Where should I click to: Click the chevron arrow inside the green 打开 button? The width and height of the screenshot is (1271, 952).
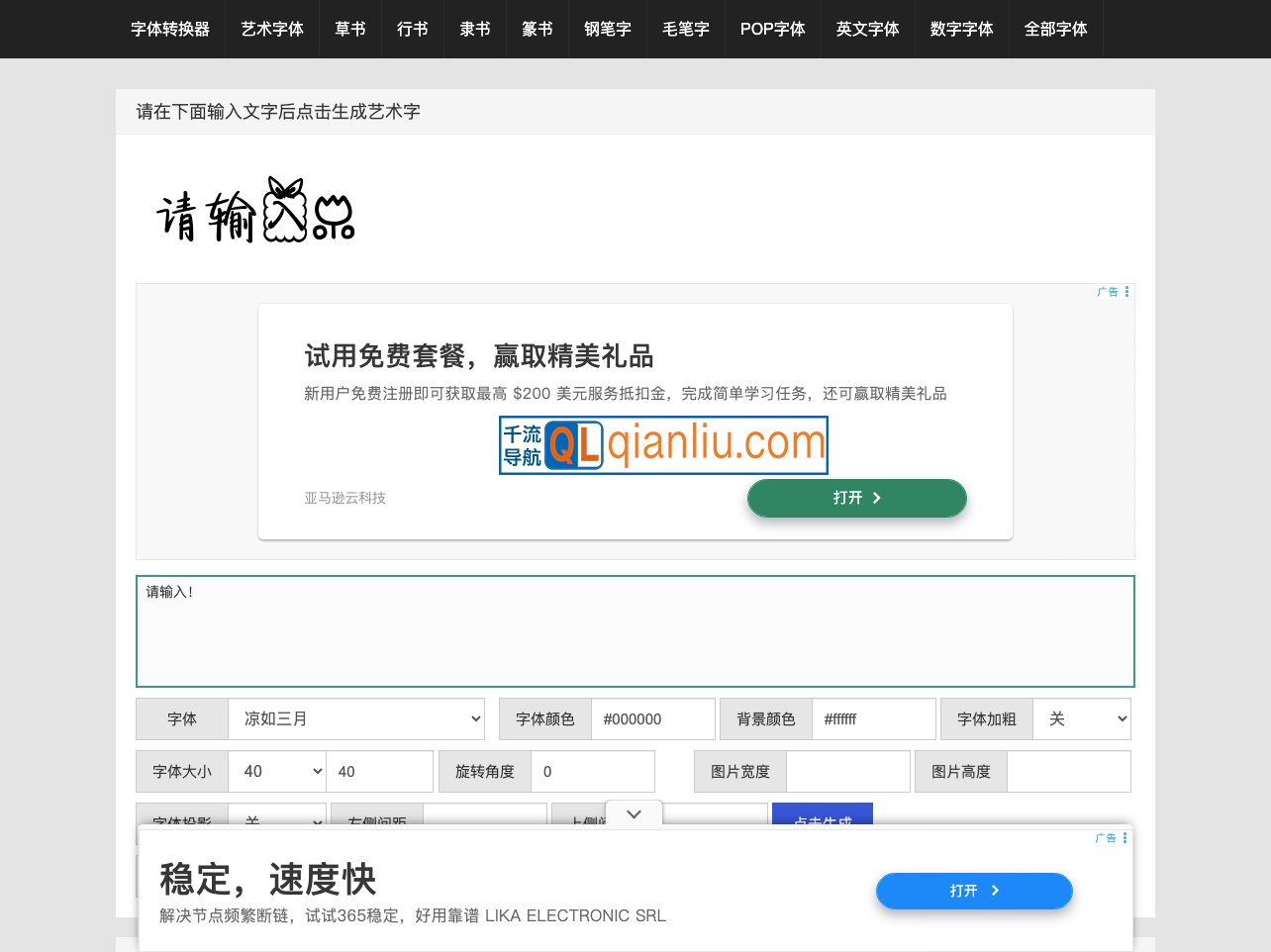[x=876, y=498]
